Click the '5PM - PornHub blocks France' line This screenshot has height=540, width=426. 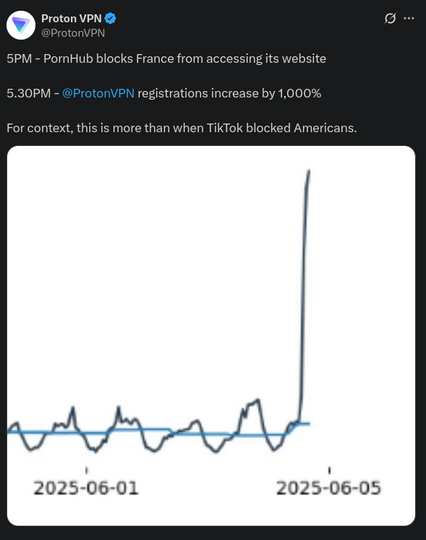[166, 59]
